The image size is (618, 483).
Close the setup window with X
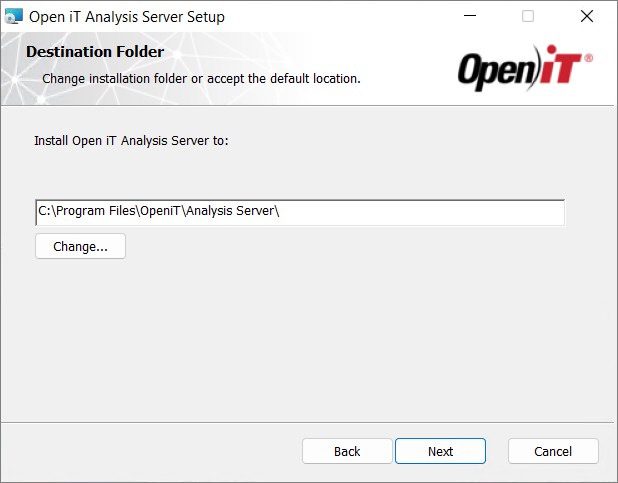coord(587,16)
